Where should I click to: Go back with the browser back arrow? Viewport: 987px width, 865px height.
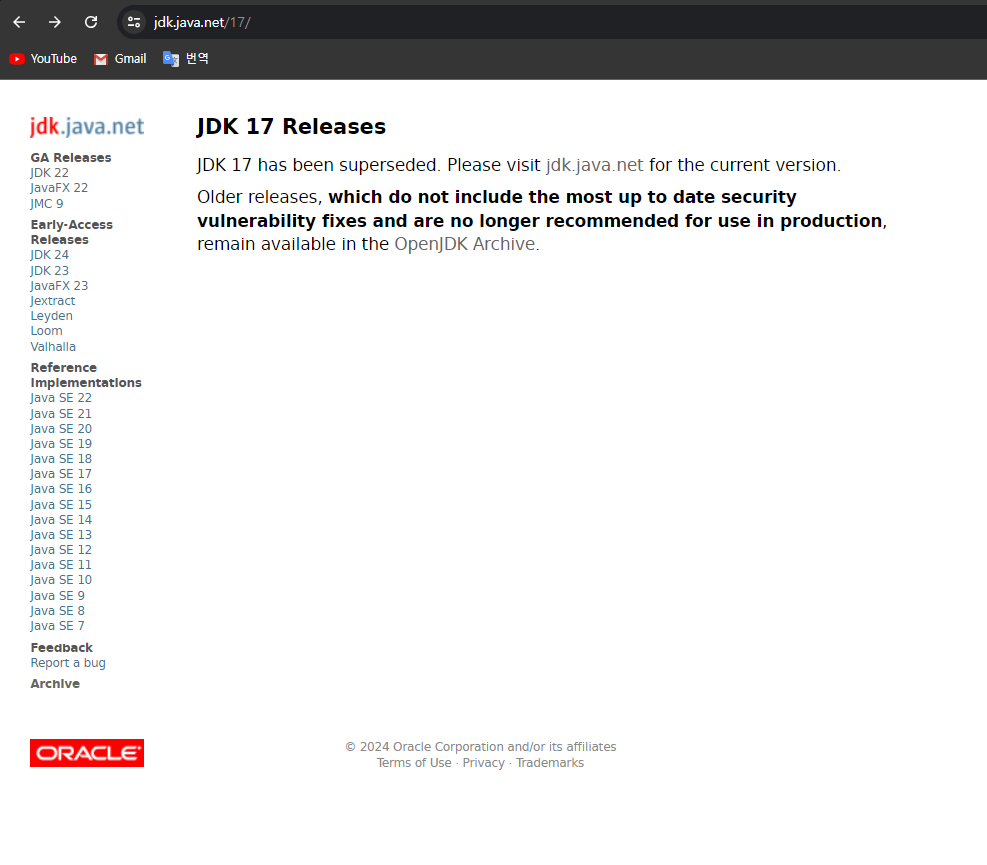point(19,22)
